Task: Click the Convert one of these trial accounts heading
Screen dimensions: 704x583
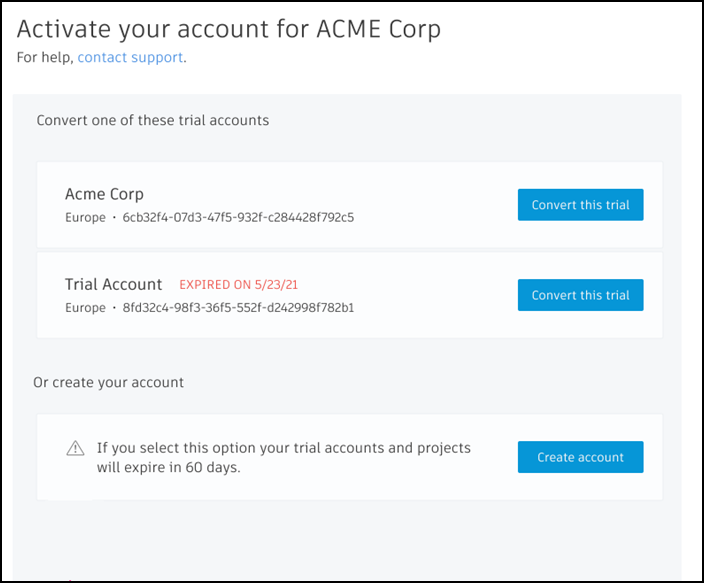Action: [x=153, y=120]
